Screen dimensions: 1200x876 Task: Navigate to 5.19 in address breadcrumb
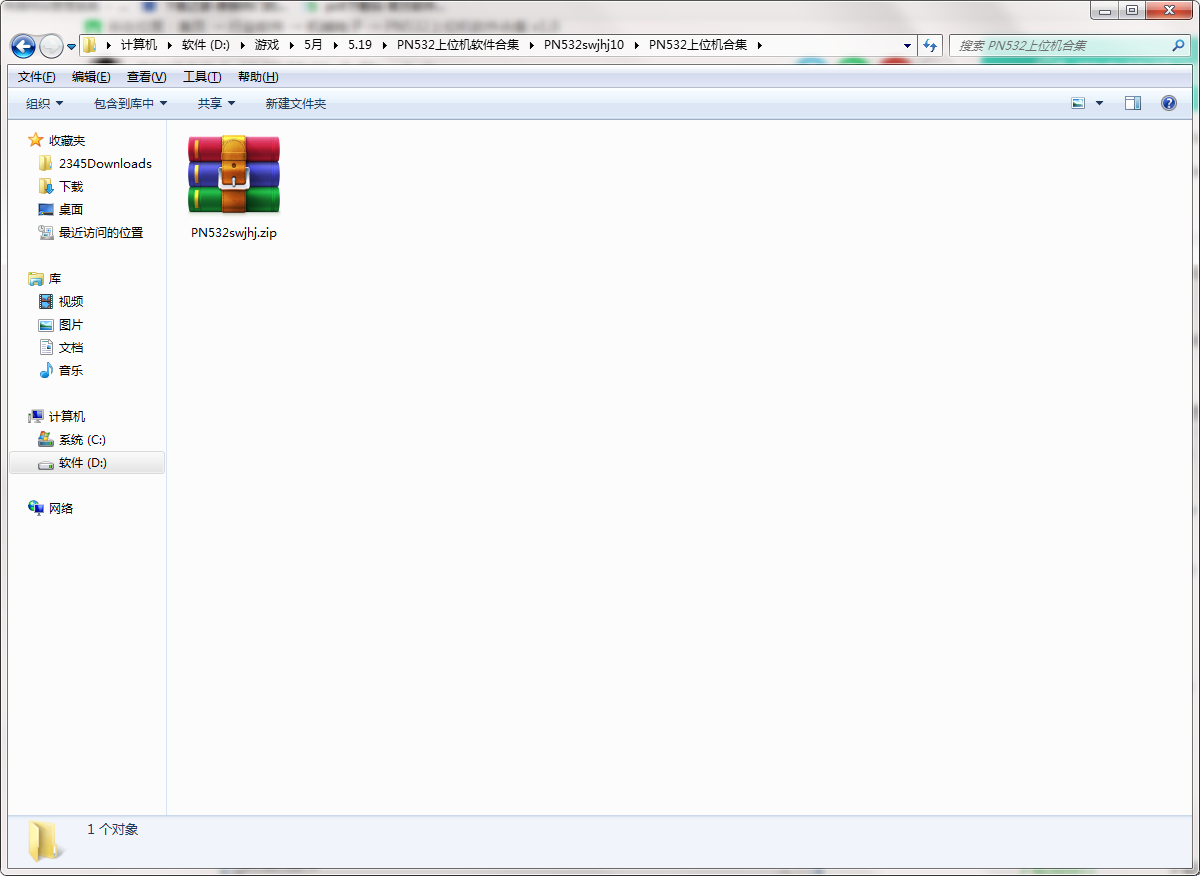tap(360, 45)
